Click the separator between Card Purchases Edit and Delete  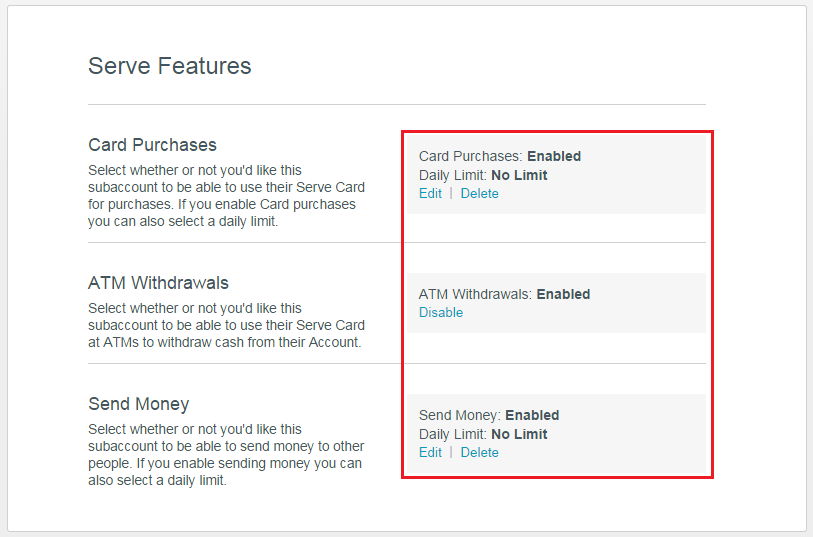(x=451, y=194)
